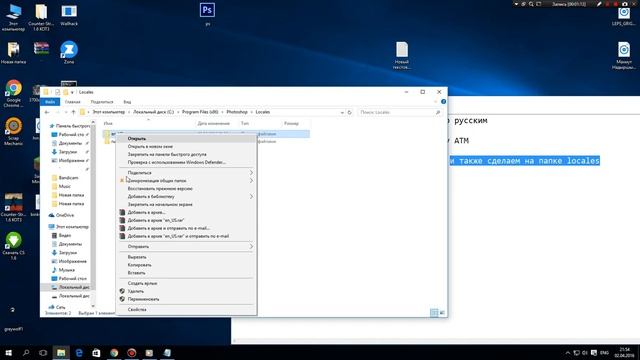Switch to the large icons view in the Explorer status bar
The height and width of the screenshot is (360, 640).
tap(442, 313)
